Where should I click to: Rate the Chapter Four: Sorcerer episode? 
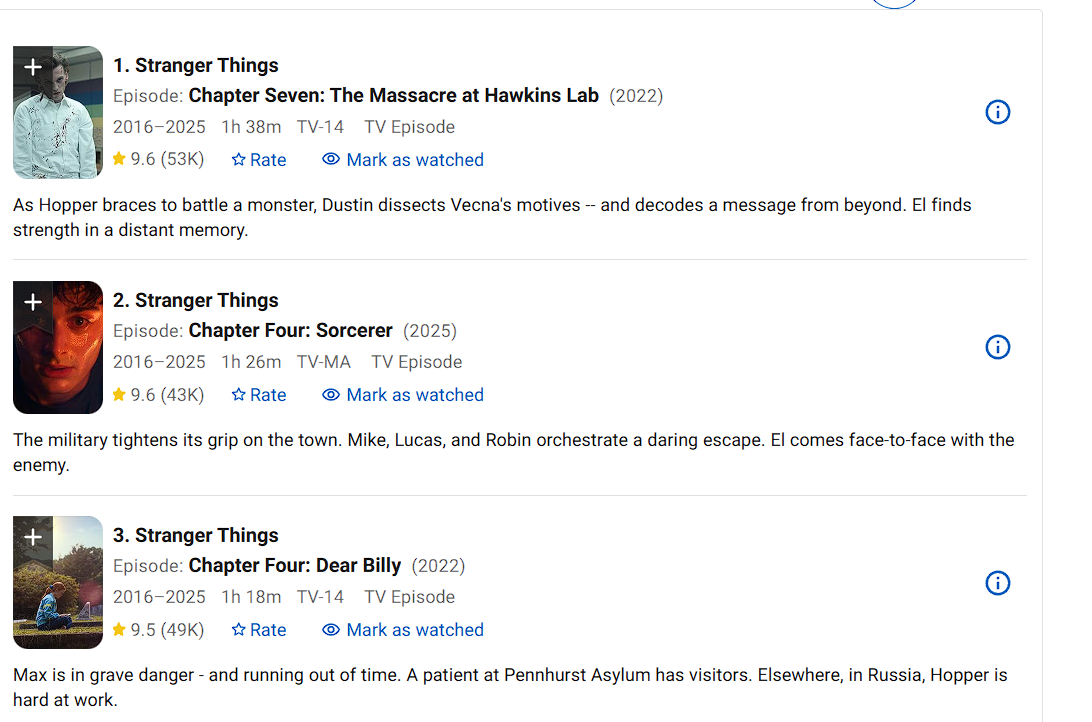pyautogui.click(x=259, y=395)
